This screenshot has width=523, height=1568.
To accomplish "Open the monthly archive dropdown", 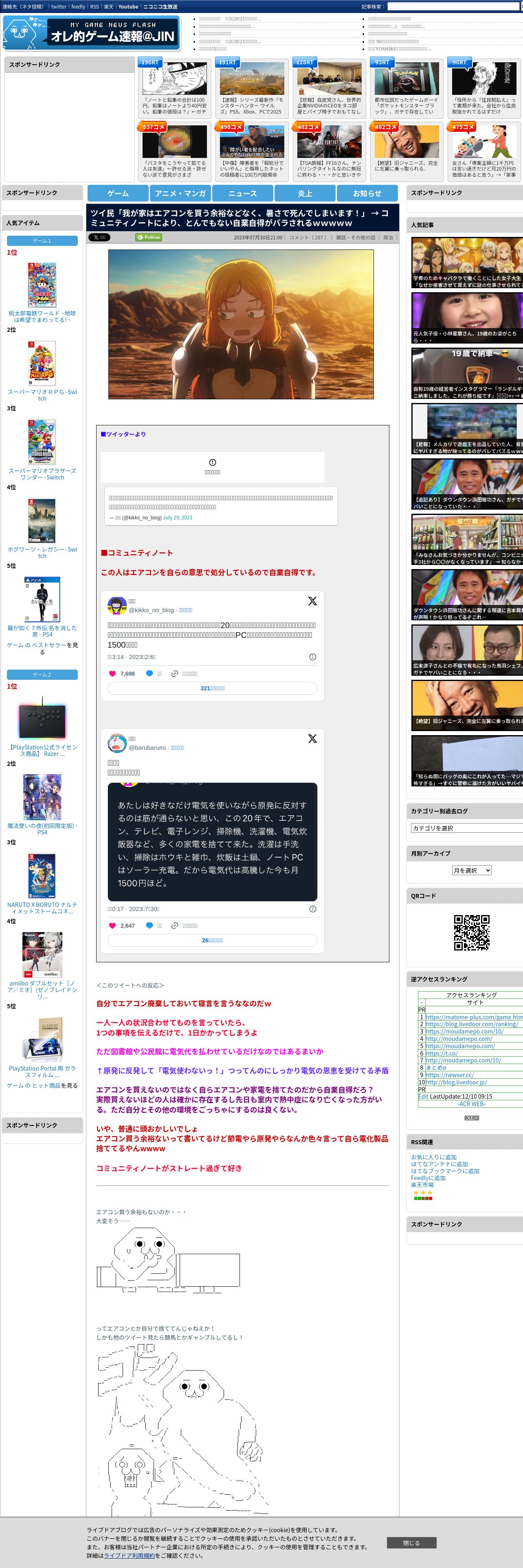I will click(x=471, y=870).
